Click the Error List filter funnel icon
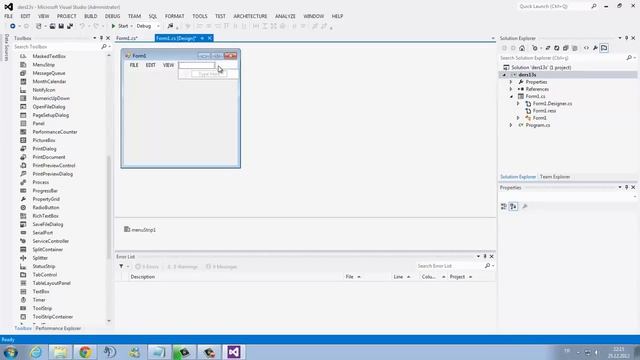The width and height of the screenshot is (640, 360). coord(121,267)
